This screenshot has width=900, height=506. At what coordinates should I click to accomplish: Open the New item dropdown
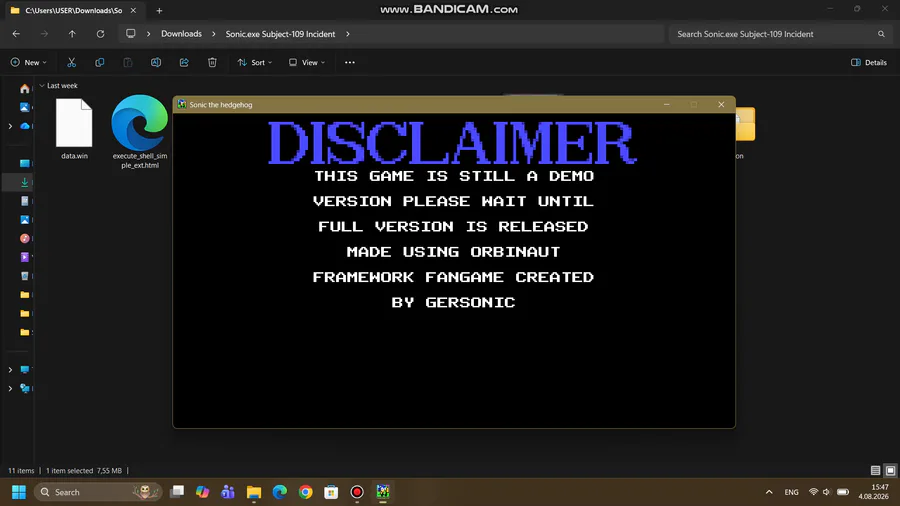28,63
